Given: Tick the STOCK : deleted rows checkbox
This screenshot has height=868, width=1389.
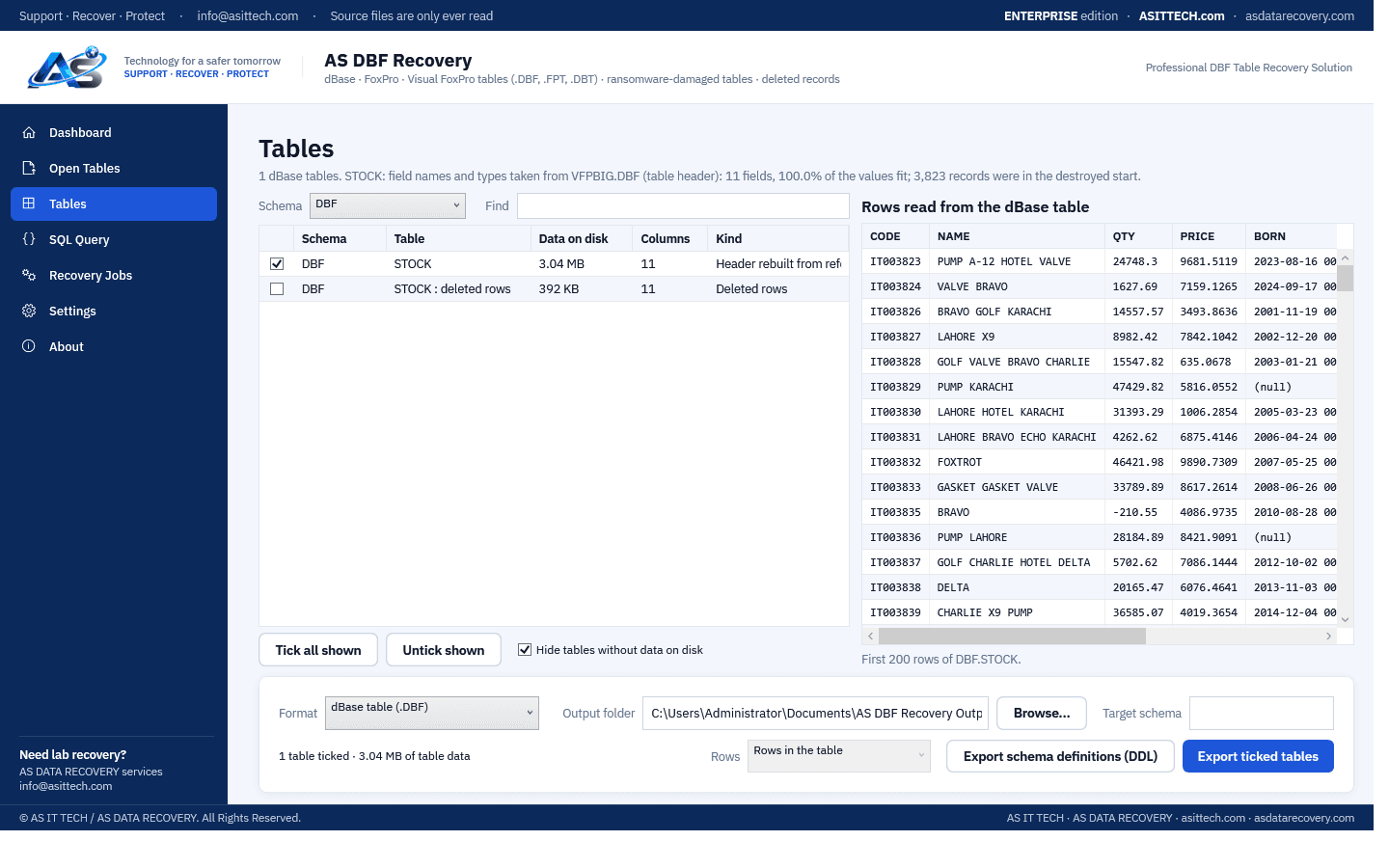Looking at the screenshot, I should click(x=277, y=288).
